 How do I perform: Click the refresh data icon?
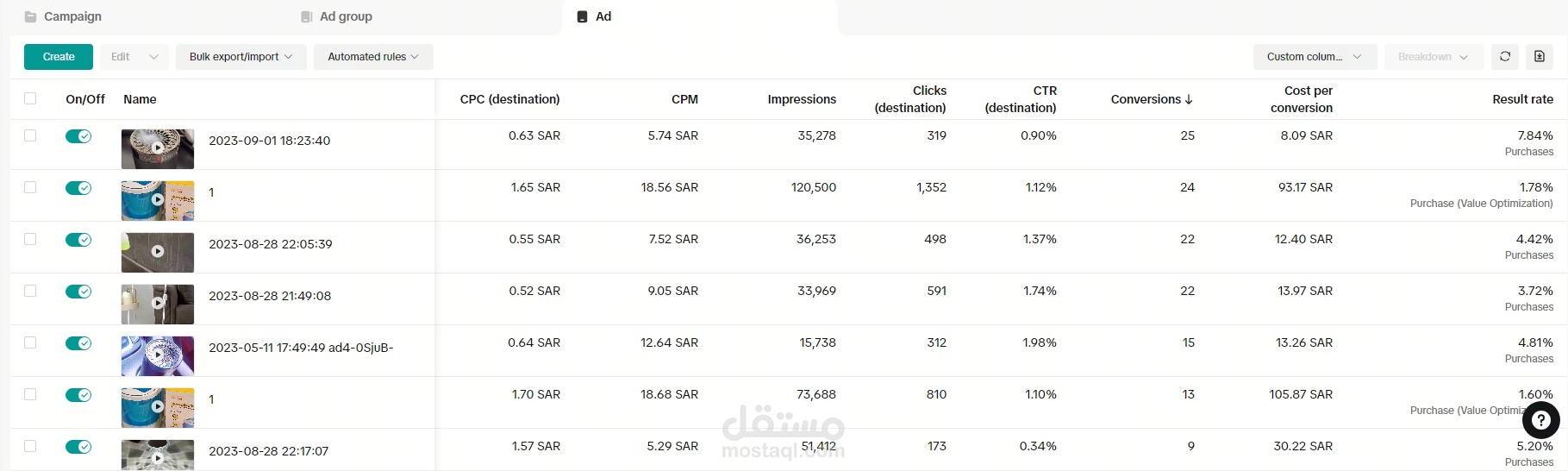point(1505,57)
